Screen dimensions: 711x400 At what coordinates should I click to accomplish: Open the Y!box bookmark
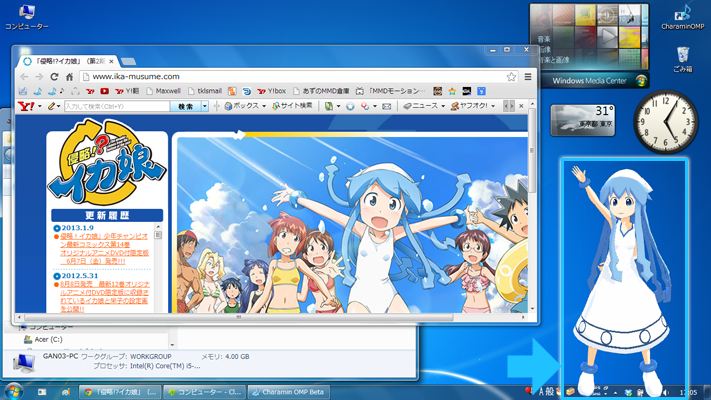(272, 91)
